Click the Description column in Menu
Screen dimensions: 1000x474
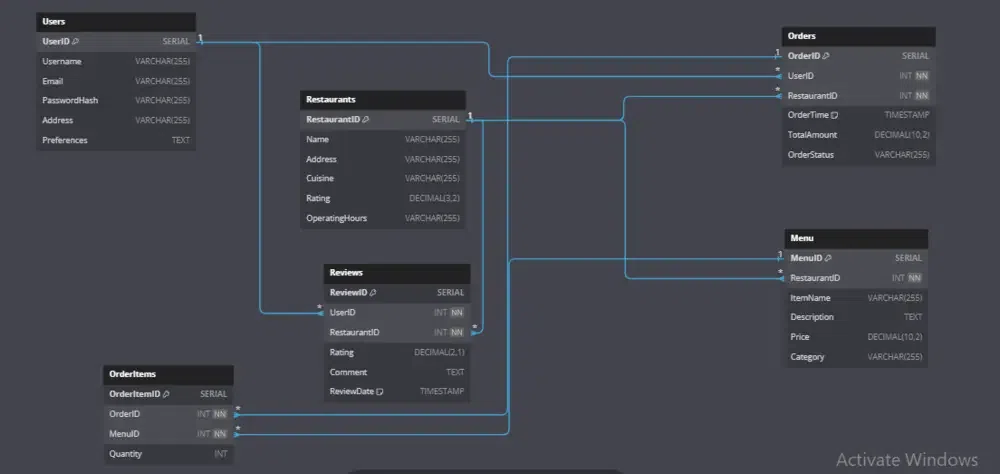tap(856, 317)
